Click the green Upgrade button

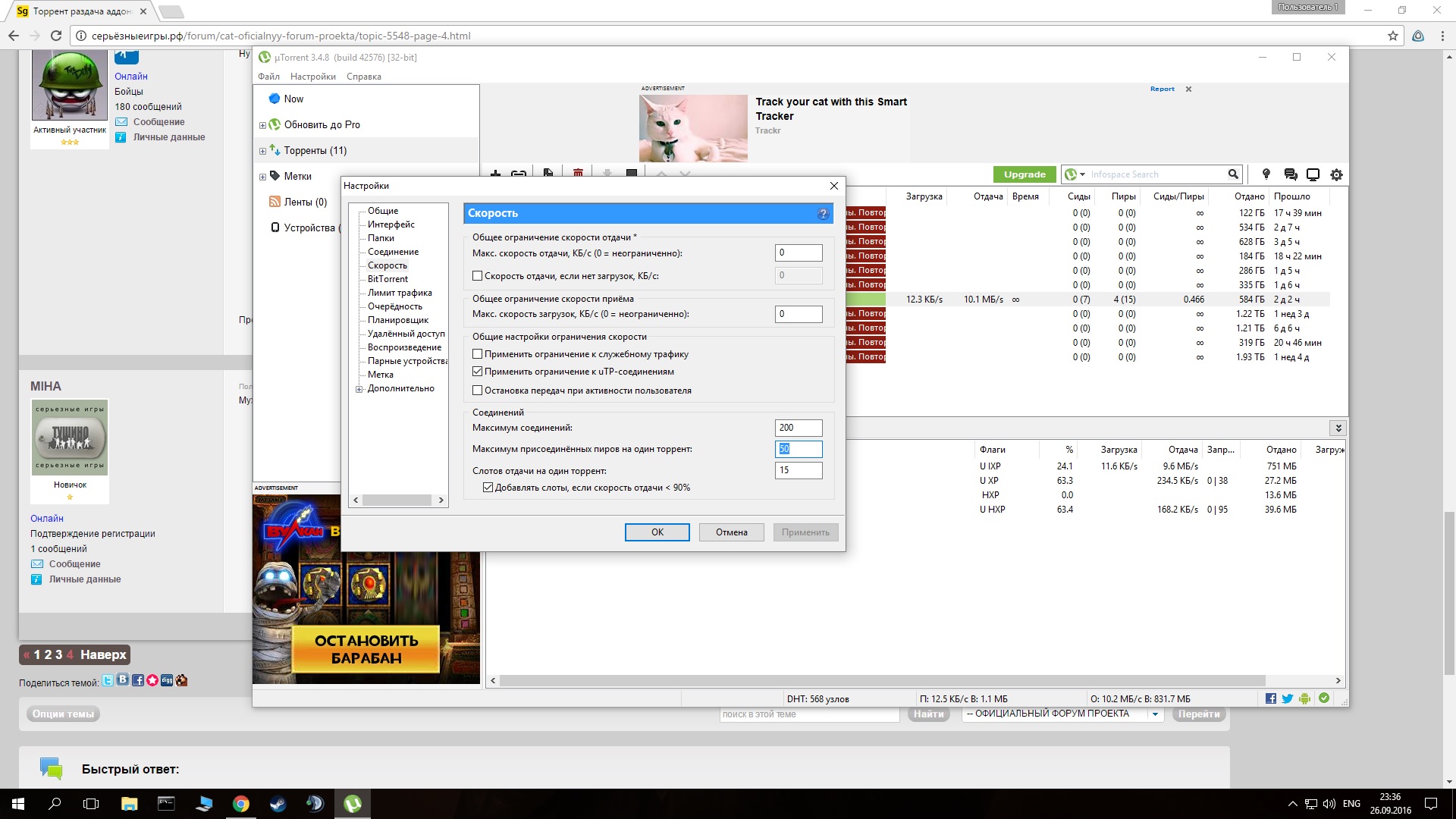pos(1025,174)
